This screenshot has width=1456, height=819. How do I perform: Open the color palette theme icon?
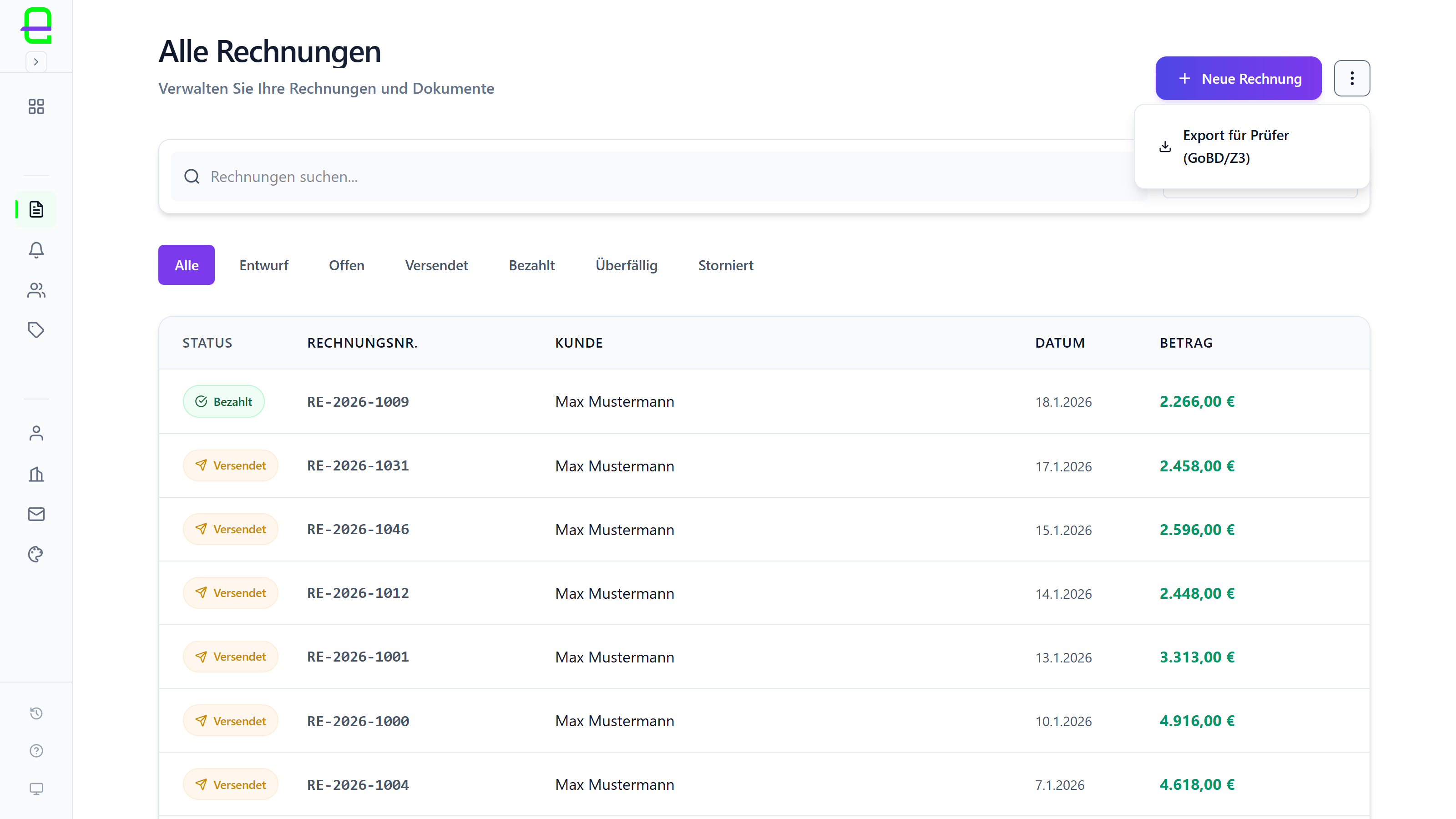coord(36,554)
